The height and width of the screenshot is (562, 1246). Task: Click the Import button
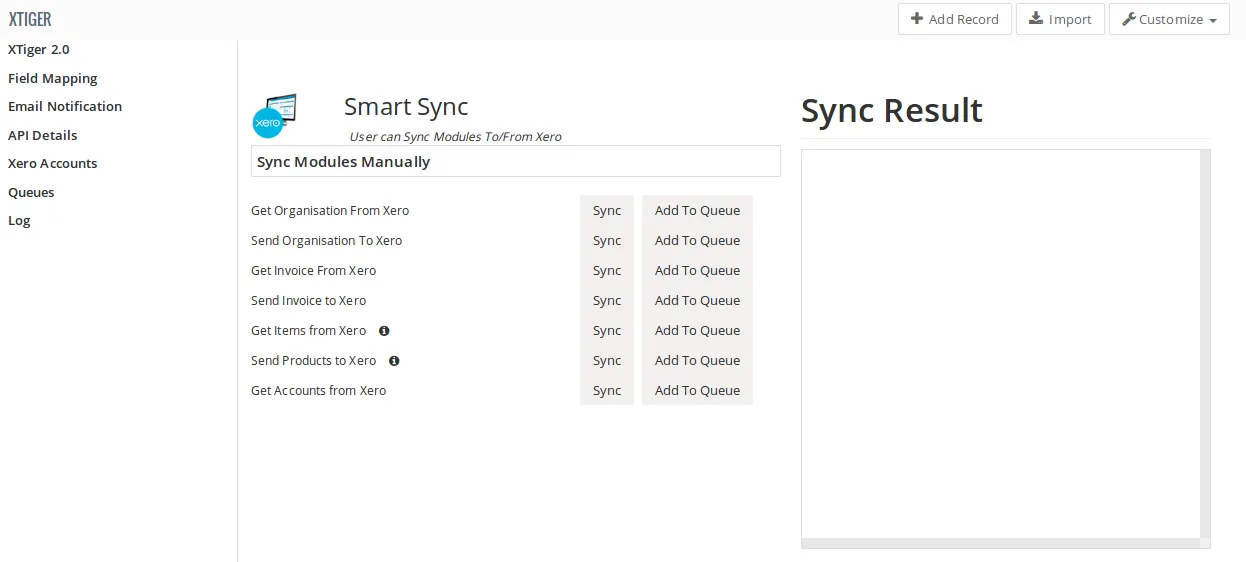[x=1060, y=19]
